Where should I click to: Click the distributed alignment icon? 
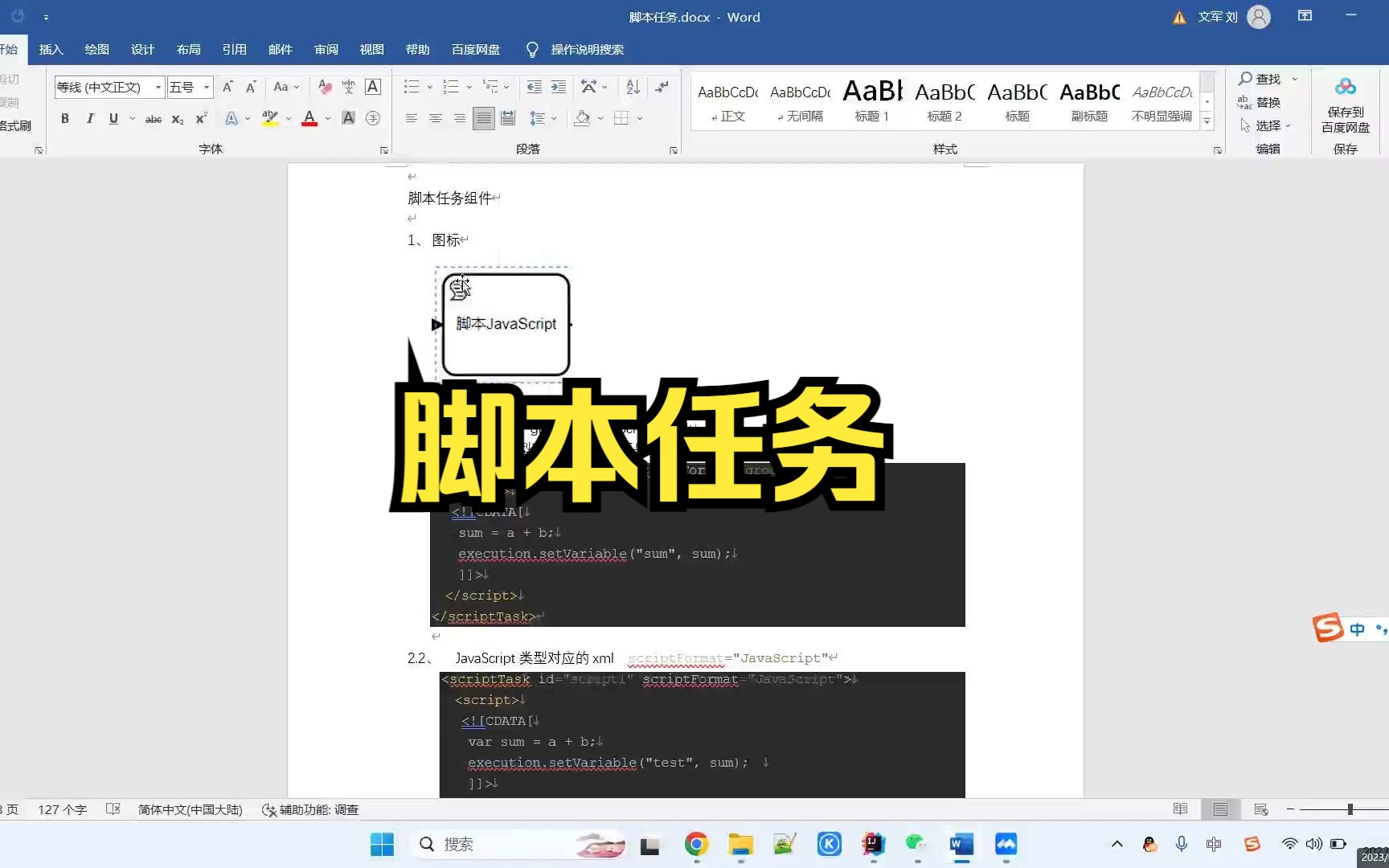(507, 118)
